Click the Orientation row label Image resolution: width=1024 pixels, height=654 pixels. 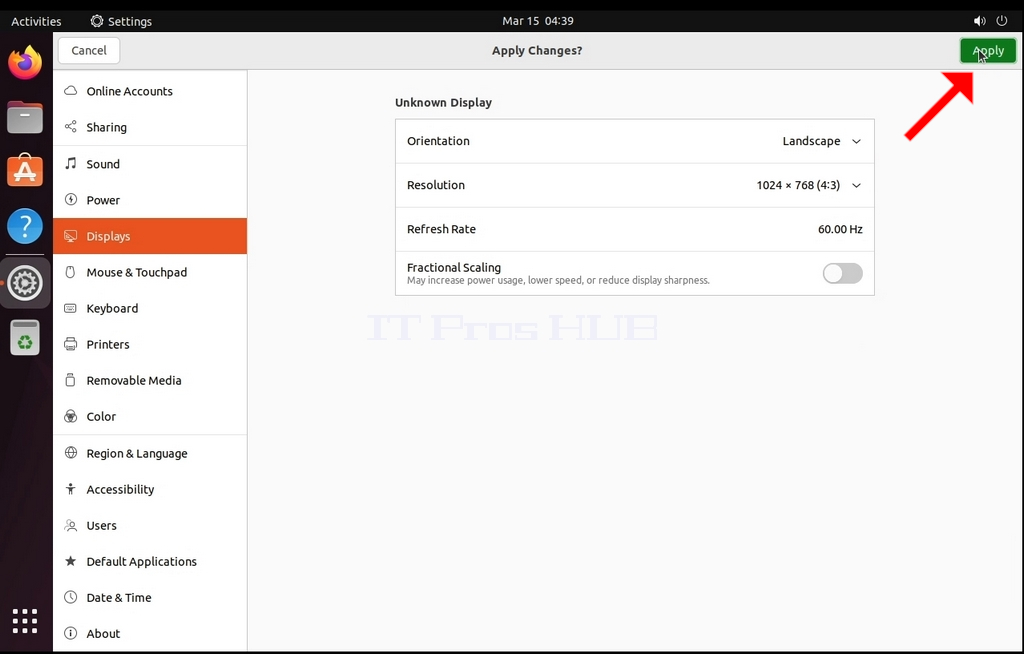pos(438,141)
